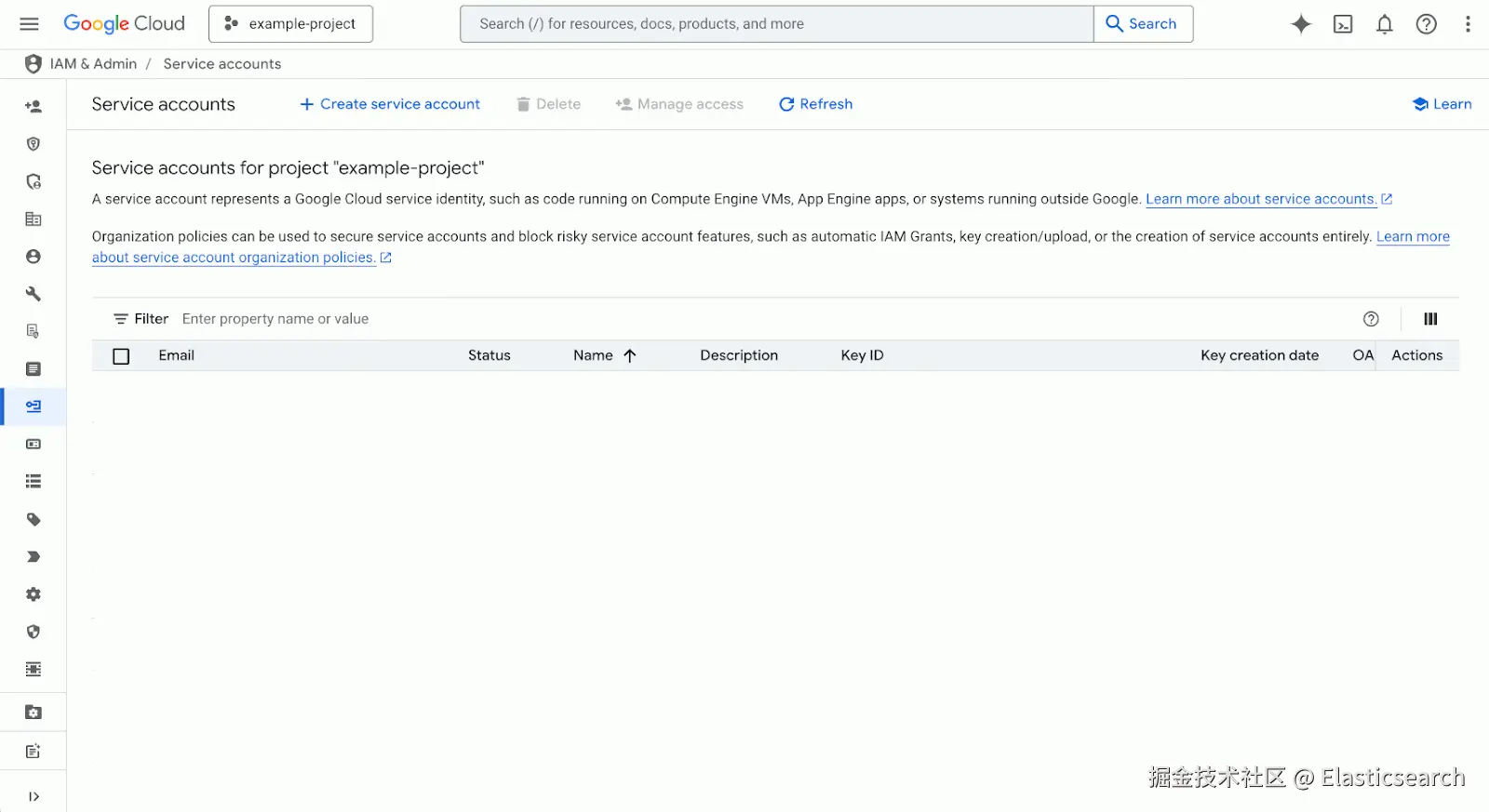
Task: Click the Description column header
Action: tap(739, 355)
